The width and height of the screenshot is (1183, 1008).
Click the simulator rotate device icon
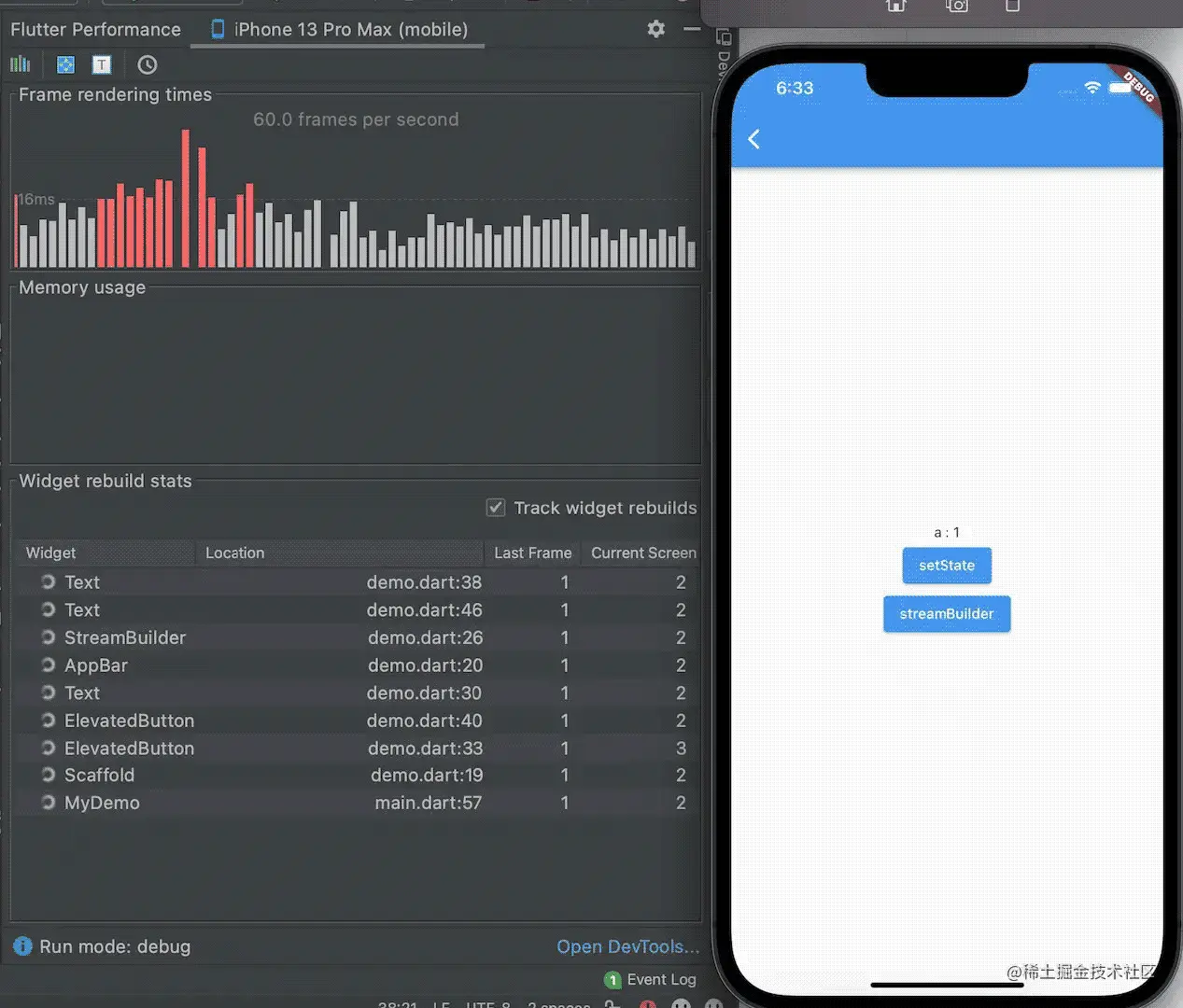point(1012,6)
